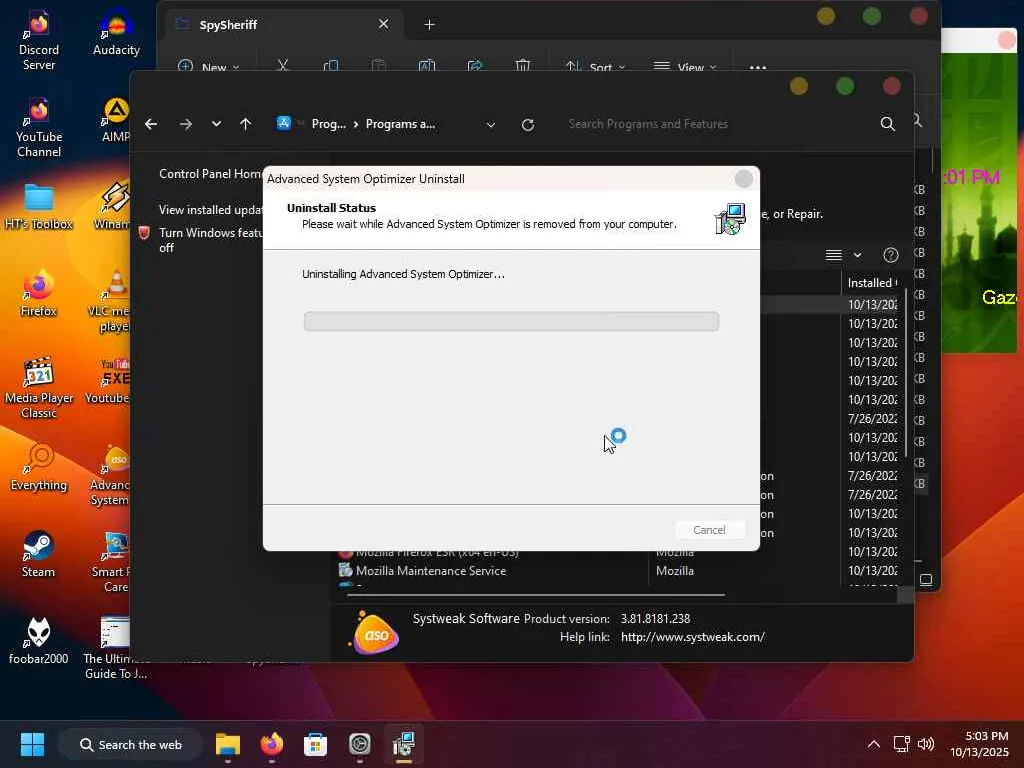
Task: Open Firefox from the taskbar
Action: [272, 744]
